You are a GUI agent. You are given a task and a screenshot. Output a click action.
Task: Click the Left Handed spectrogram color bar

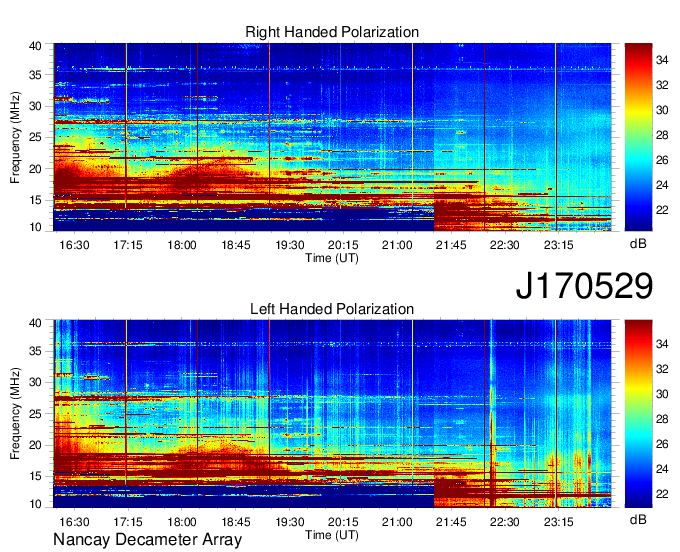638,414
